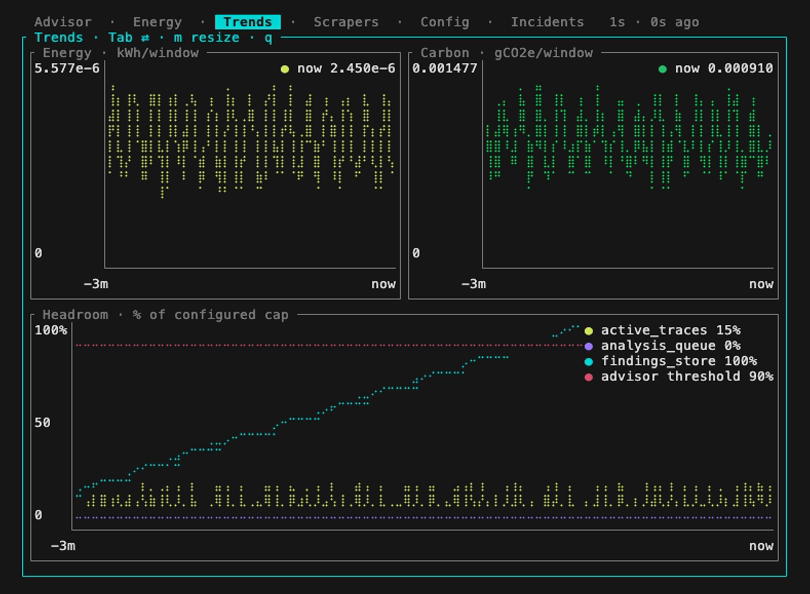Click the cyan findings_store legend dot

click(x=588, y=362)
